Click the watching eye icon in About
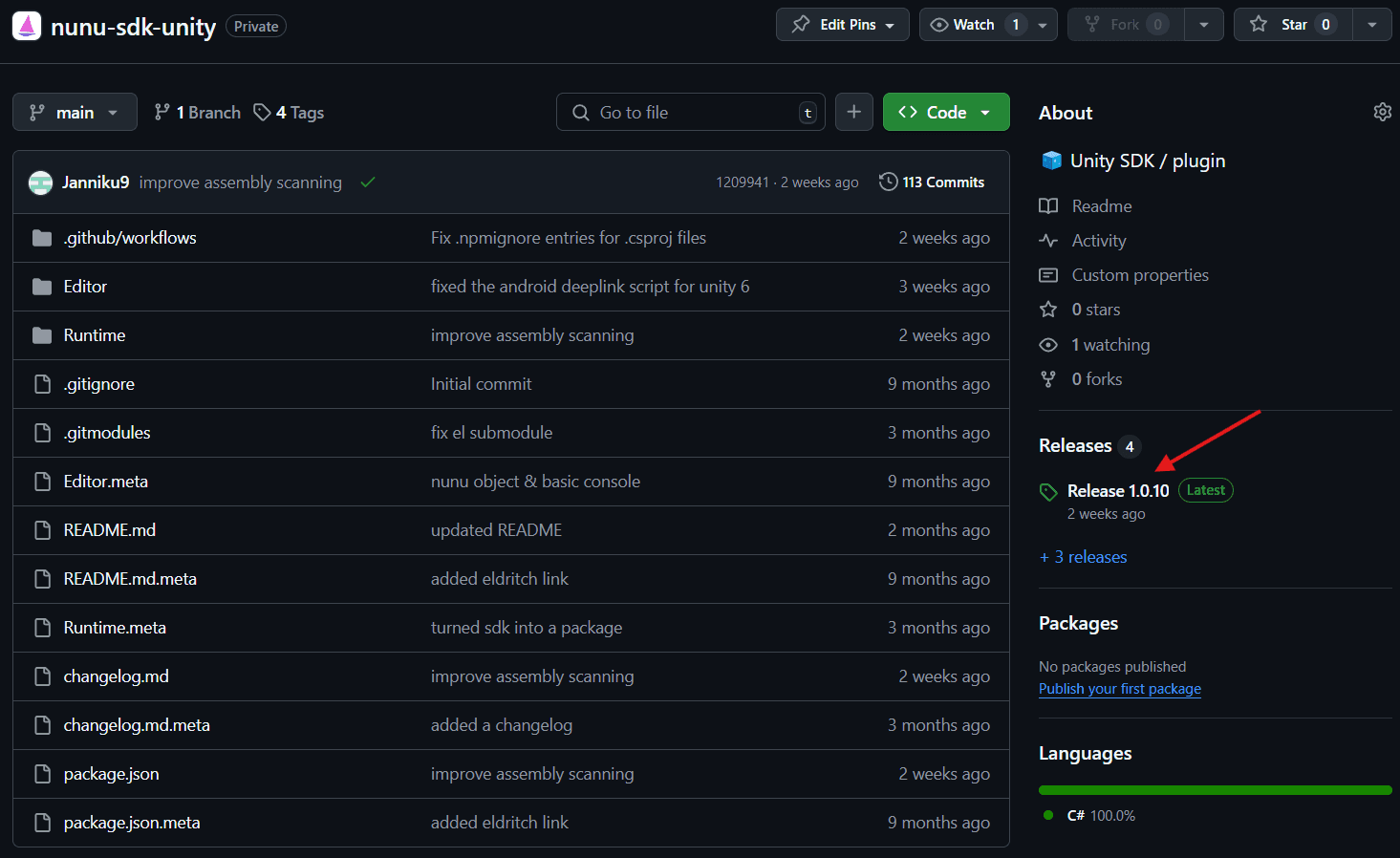 pyautogui.click(x=1048, y=345)
